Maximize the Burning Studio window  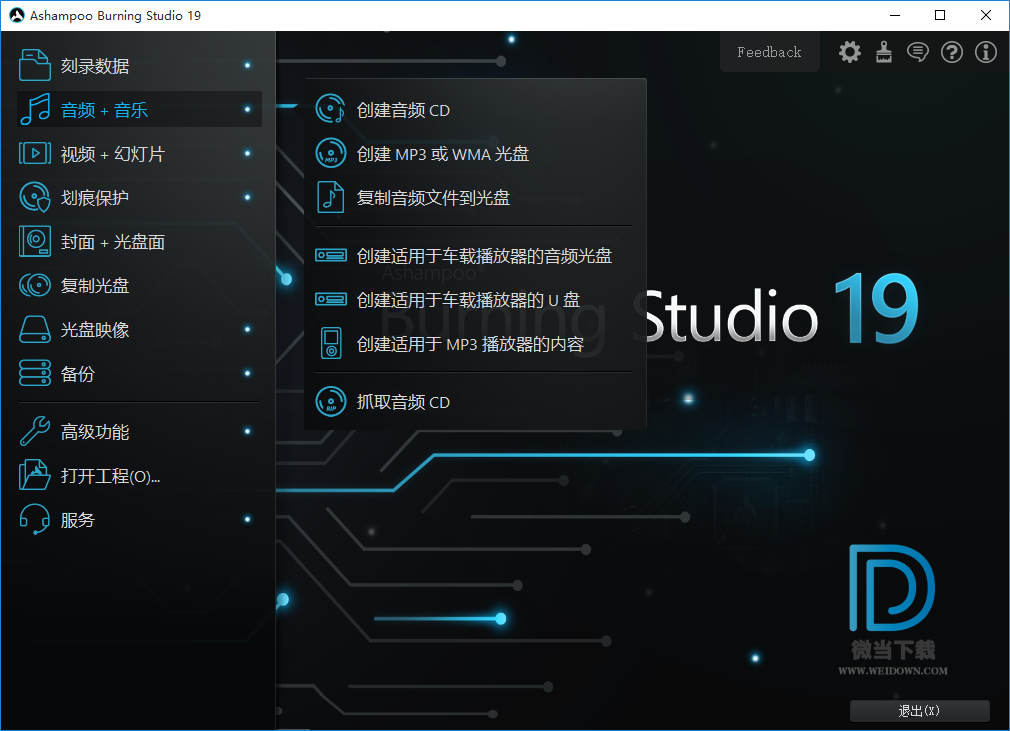click(x=940, y=15)
